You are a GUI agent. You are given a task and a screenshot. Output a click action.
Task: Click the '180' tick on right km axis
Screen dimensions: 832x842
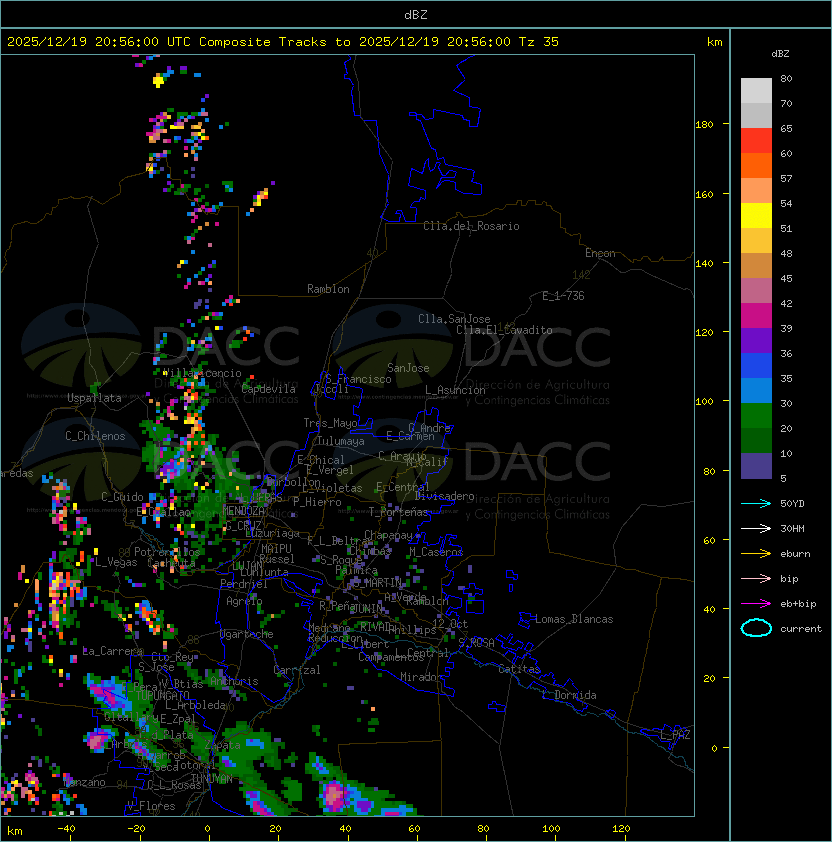pos(704,124)
